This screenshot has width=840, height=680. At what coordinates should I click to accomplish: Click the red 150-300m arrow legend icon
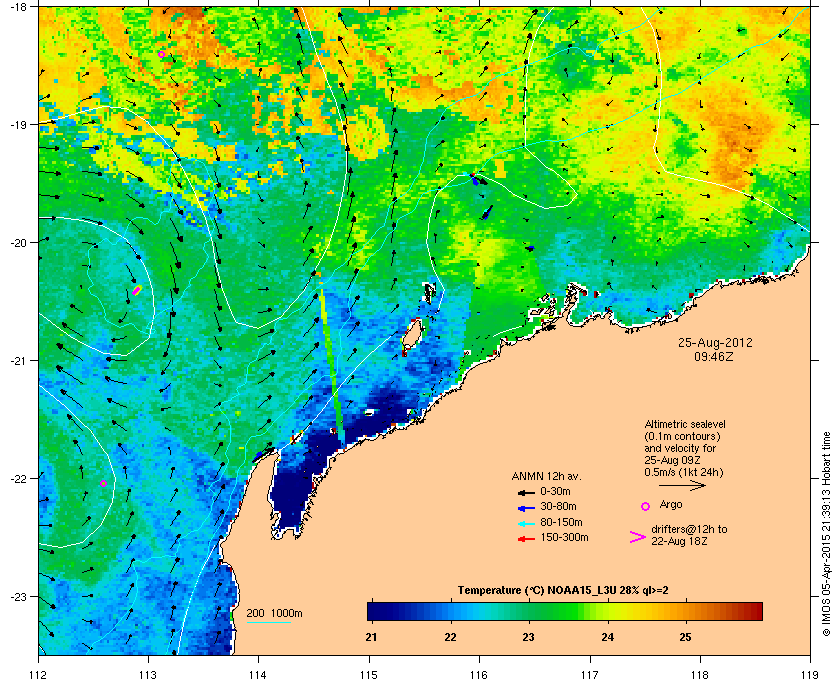(527, 539)
